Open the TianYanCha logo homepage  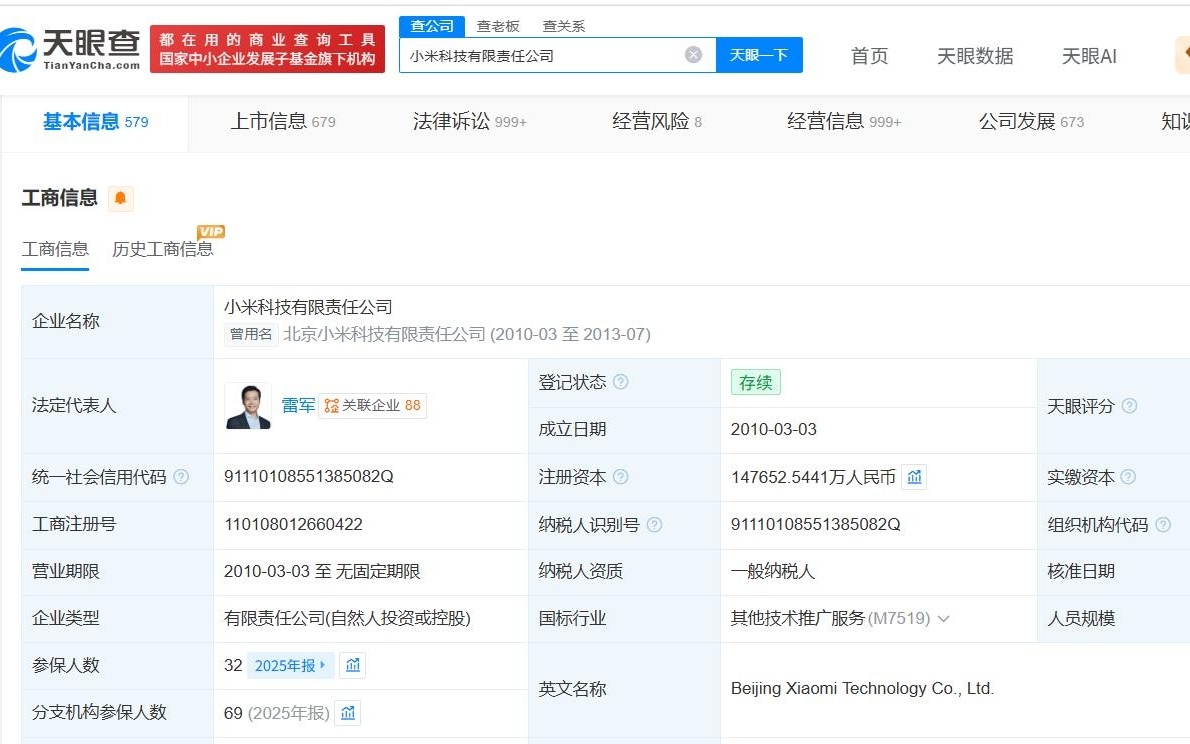click(x=70, y=49)
